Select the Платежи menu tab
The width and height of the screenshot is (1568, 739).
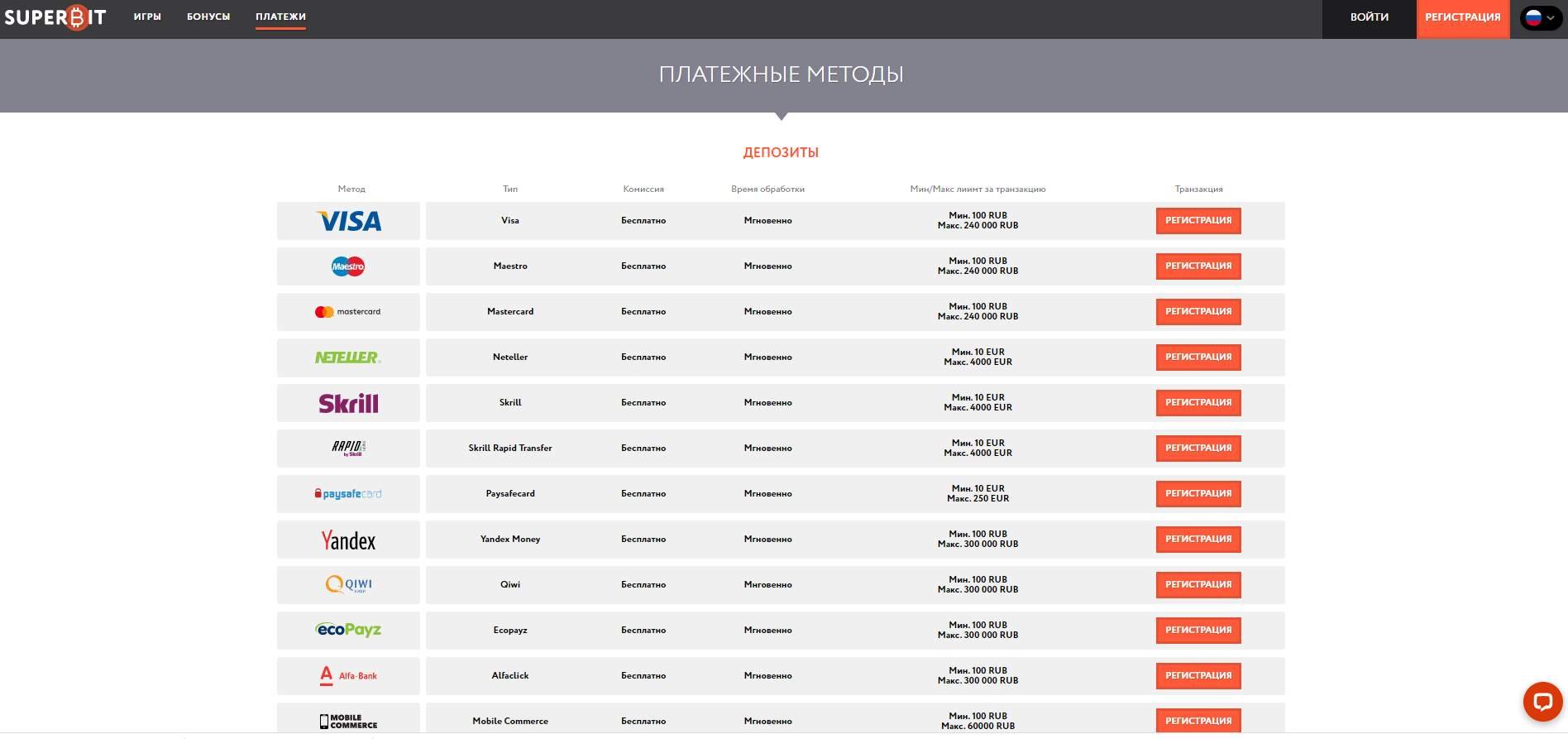point(280,17)
